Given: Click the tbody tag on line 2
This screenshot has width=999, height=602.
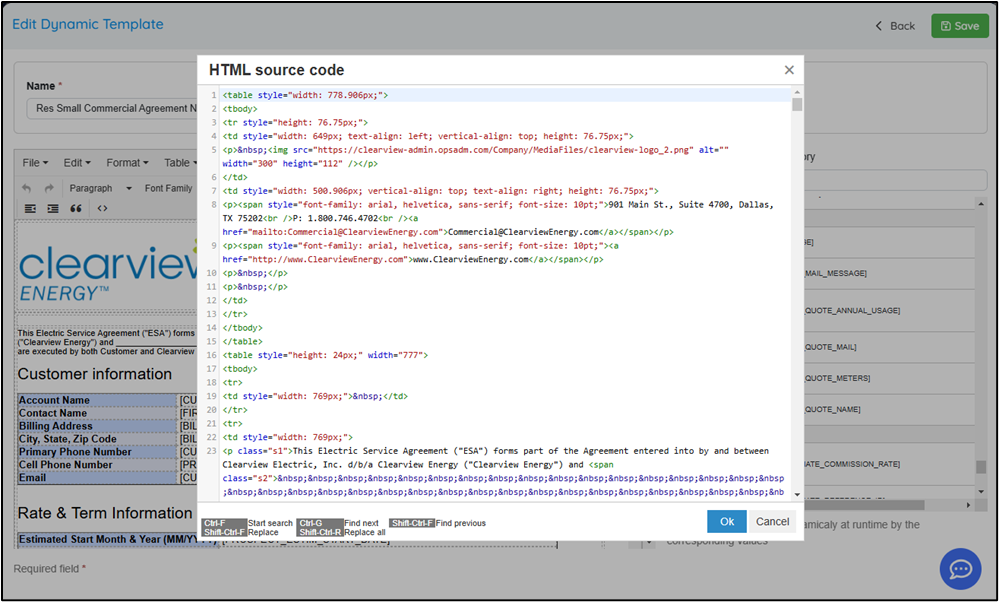Looking at the screenshot, I should [240, 109].
